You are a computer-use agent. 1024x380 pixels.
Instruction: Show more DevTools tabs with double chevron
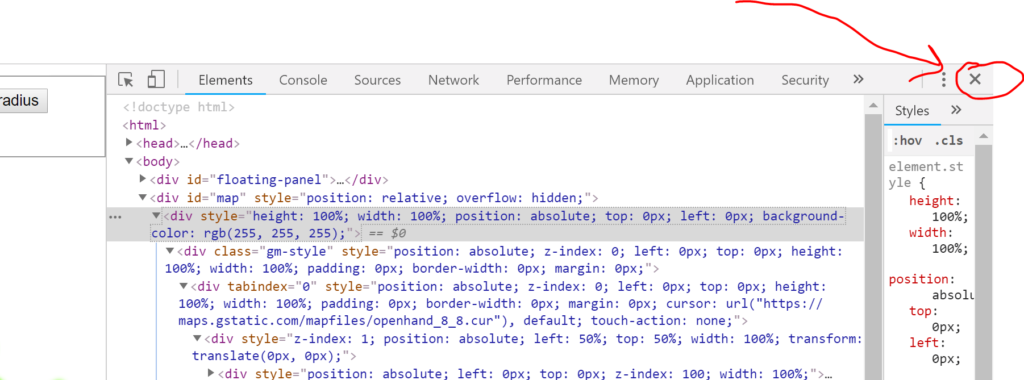coord(858,79)
